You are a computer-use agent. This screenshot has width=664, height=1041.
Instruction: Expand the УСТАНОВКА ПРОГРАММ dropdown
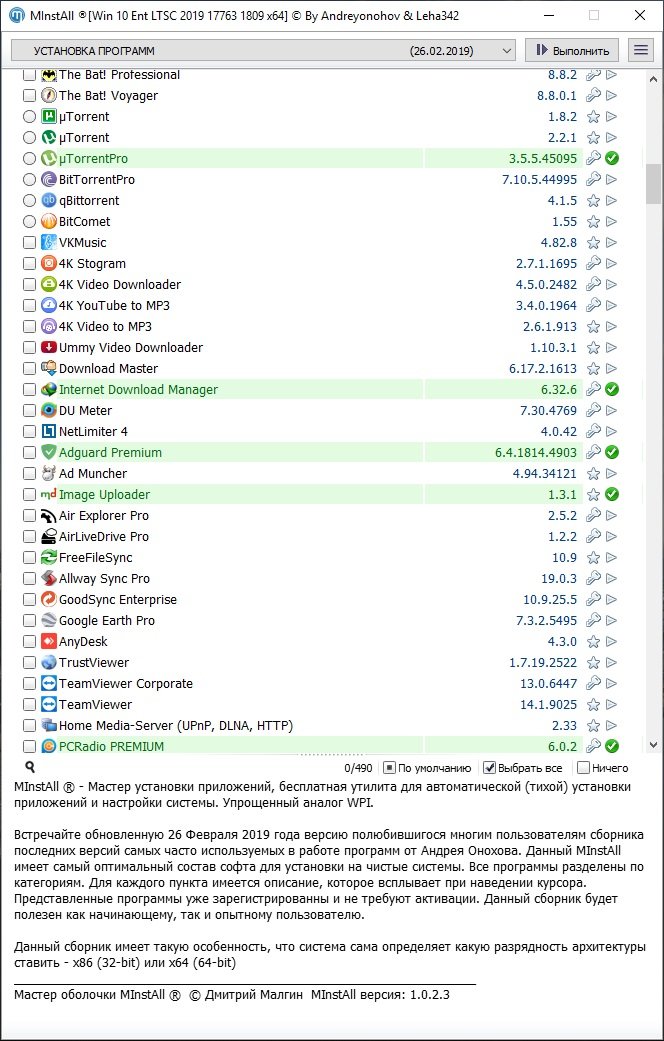point(505,50)
